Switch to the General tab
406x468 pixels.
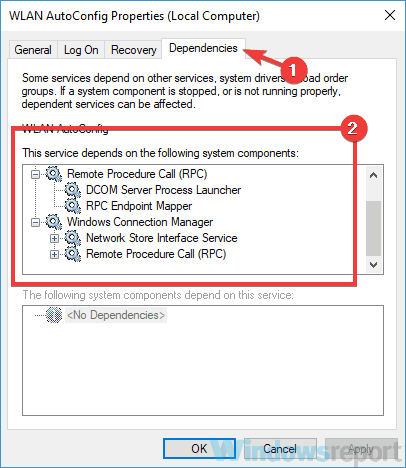[x=33, y=50]
